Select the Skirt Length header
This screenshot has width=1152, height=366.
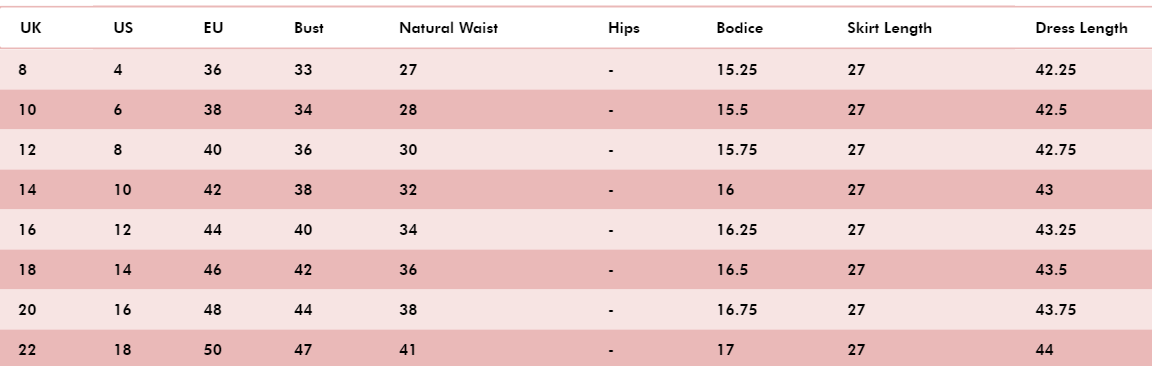click(889, 28)
